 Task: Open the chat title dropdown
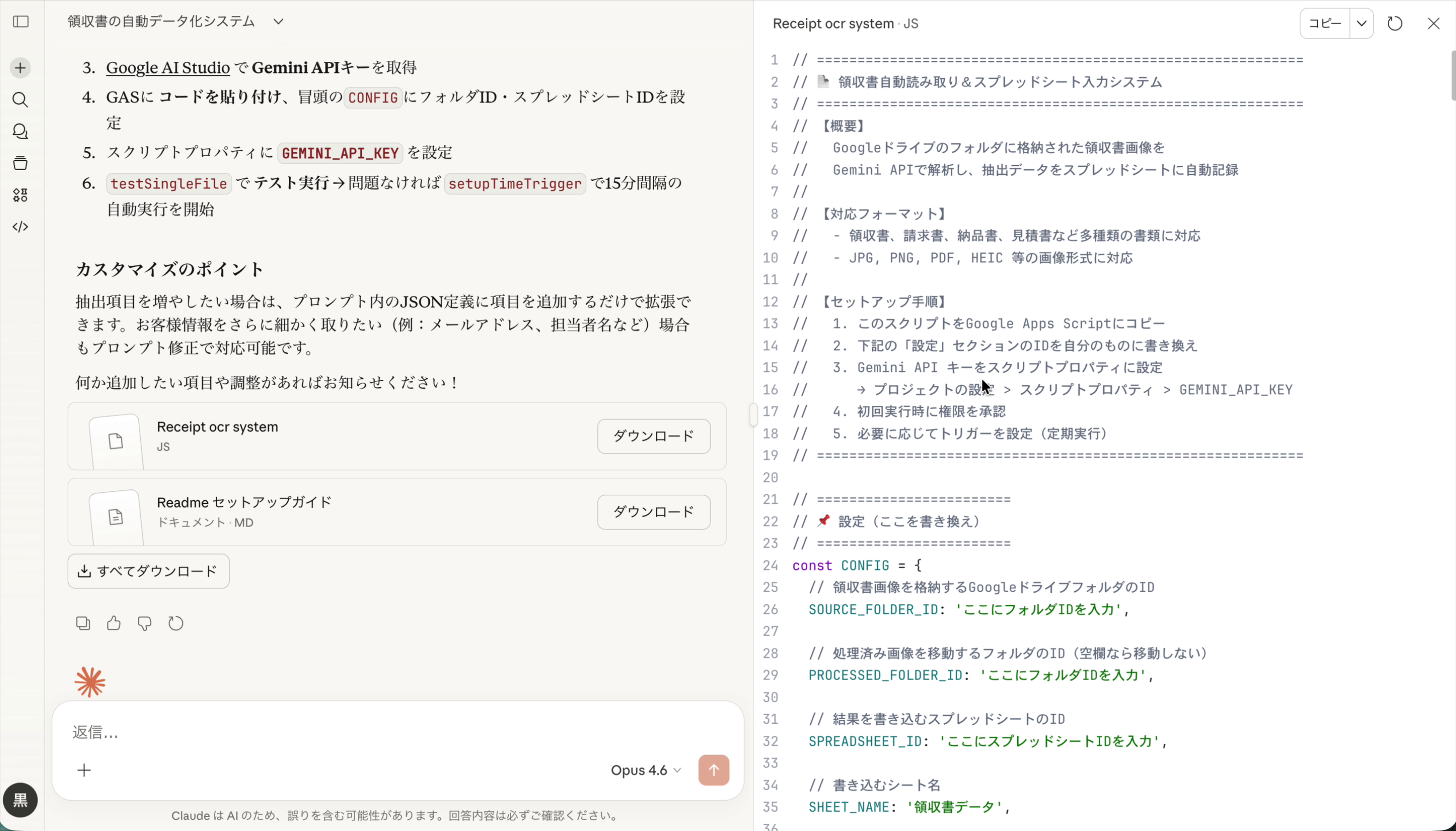pyautogui.click(x=277, y=21)
